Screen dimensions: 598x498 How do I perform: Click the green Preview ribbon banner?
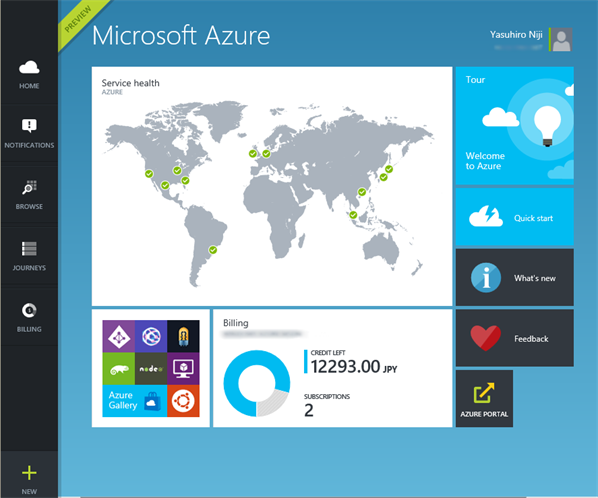pos(79,20)
